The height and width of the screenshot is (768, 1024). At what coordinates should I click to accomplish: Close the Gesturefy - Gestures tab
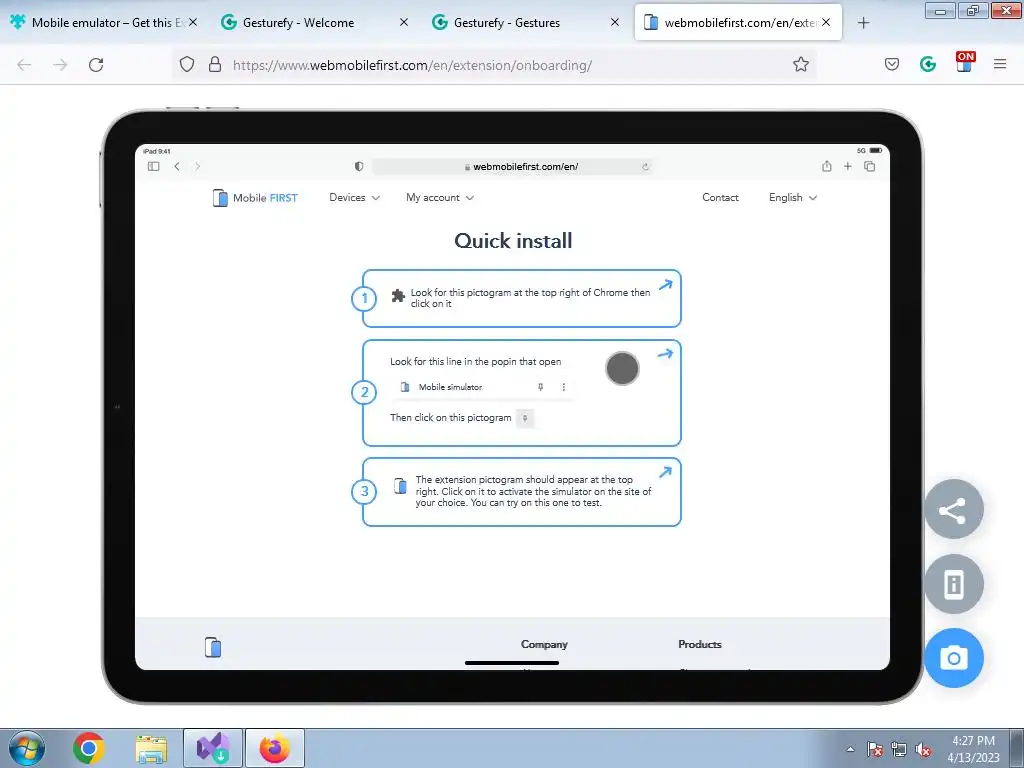coord(615,22)
